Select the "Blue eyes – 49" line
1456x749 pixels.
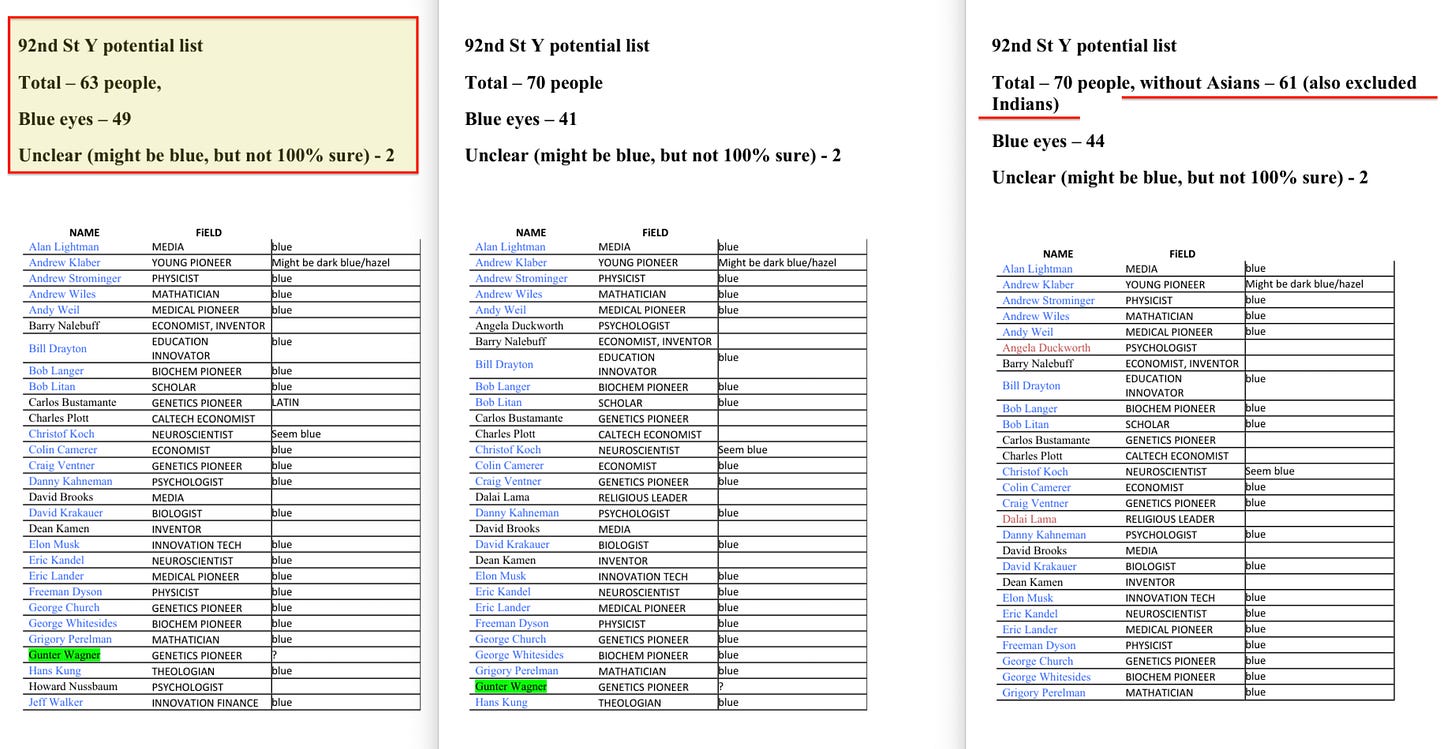point(75,119)
